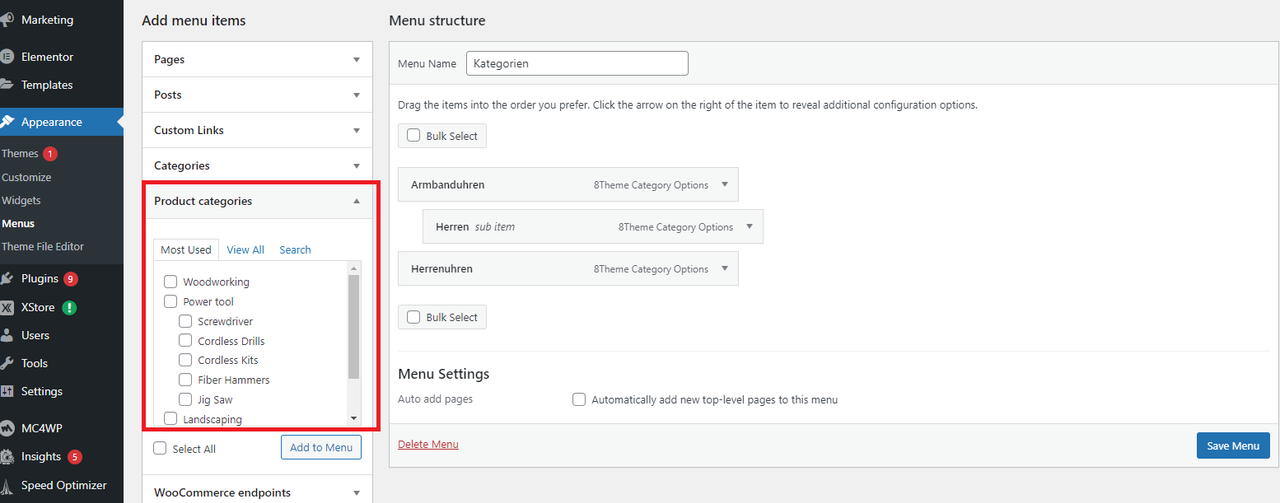Expand Armbanduhren 8Theme Category Options arrow
The image size is (1280, 503).
[x=725, y=185]
